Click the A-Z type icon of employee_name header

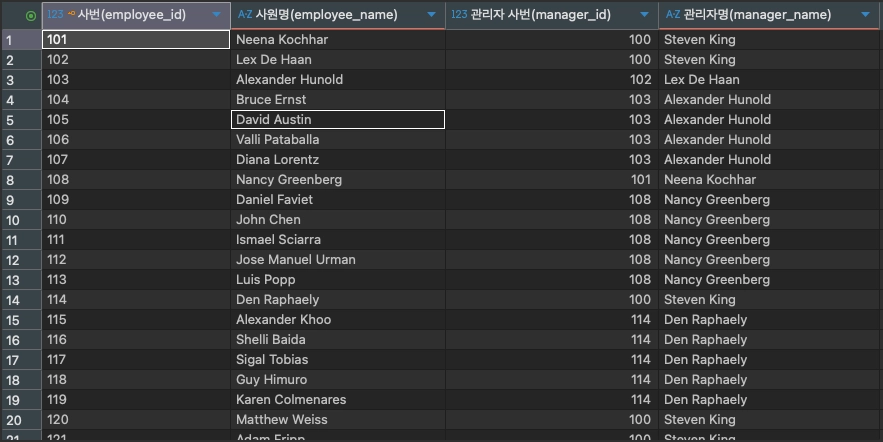coord(244,15)
